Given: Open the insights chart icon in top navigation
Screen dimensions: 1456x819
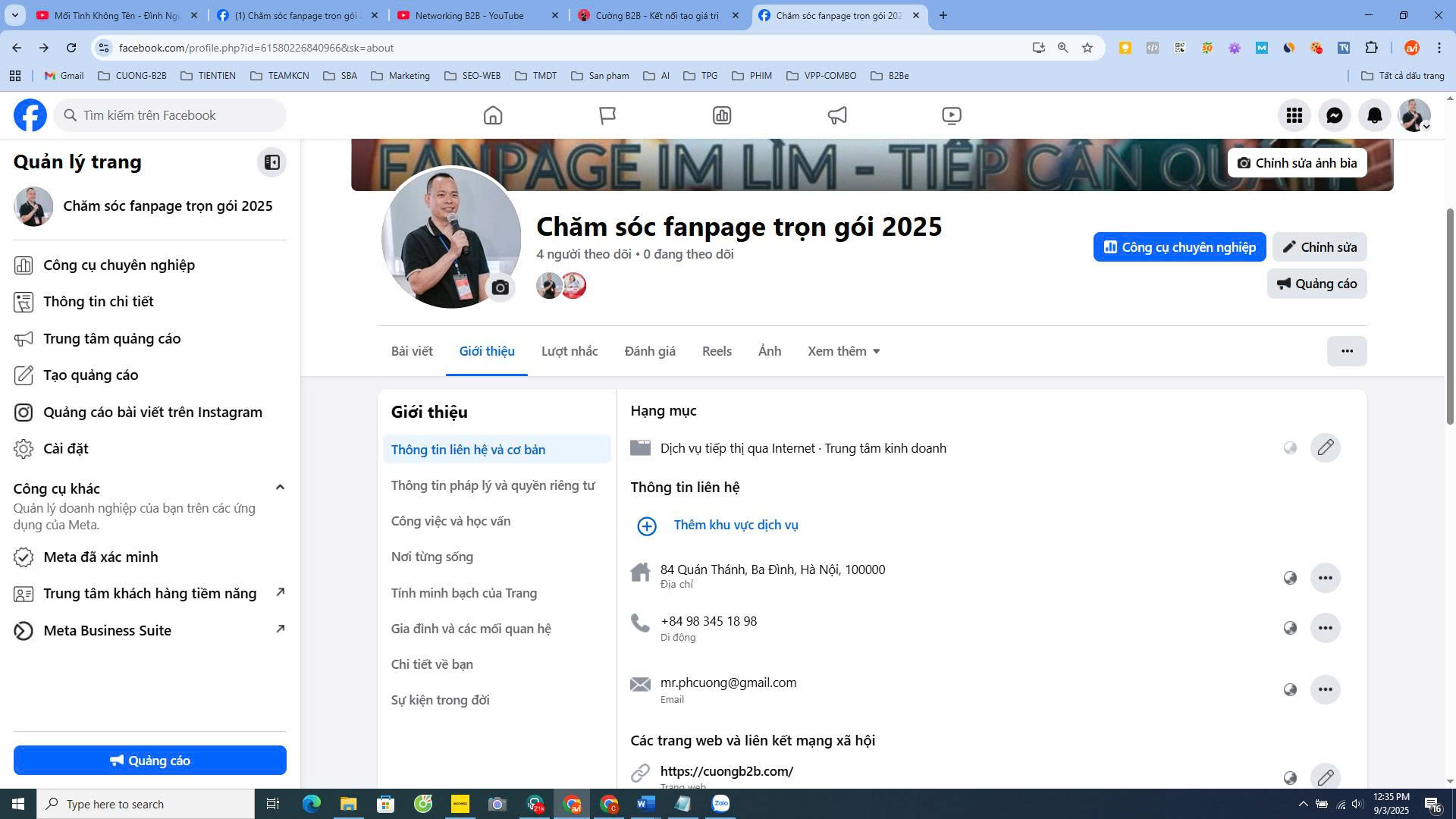Looking at the screenshot, I should [x=722, y=115].
